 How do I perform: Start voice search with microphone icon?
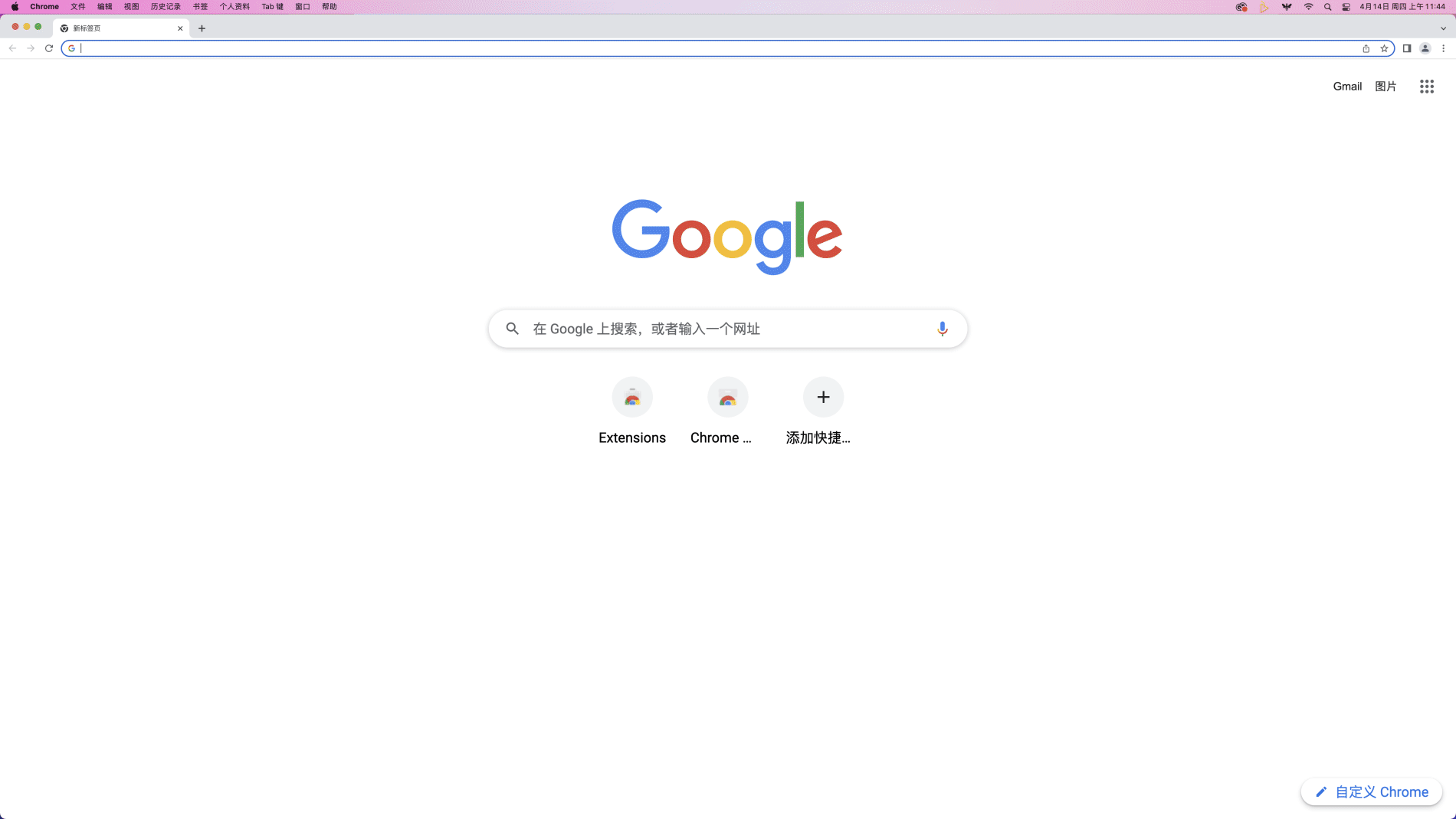943,329
